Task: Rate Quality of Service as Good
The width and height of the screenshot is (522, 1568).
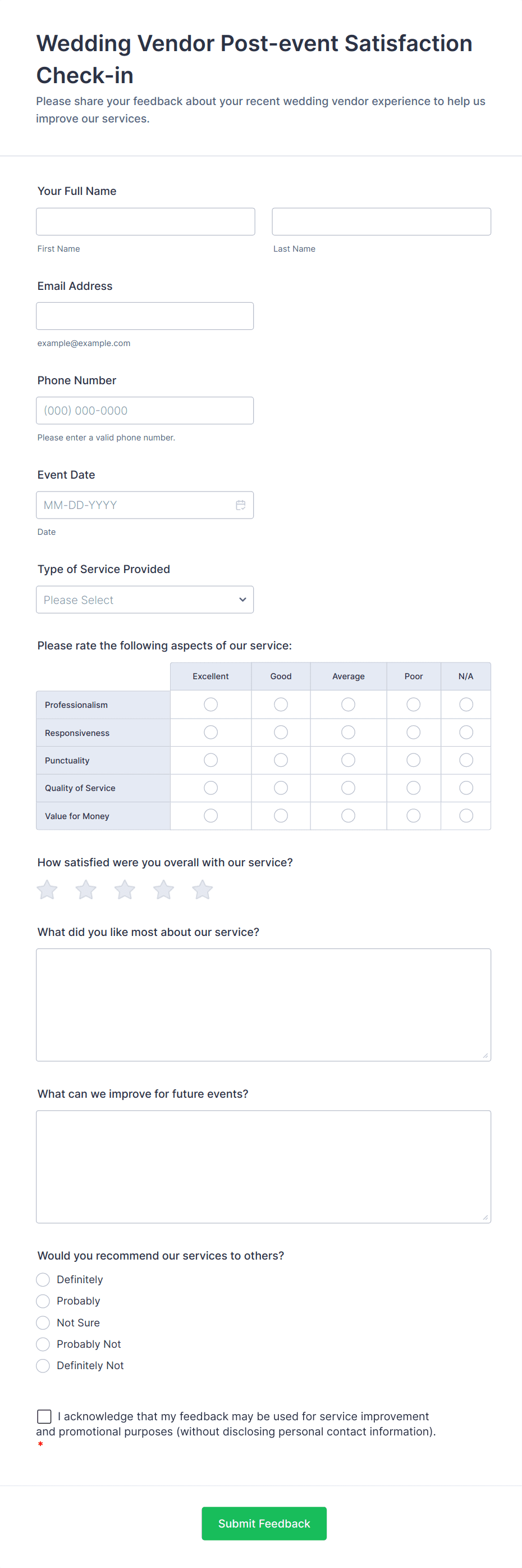Action: [x=281, y=788]
